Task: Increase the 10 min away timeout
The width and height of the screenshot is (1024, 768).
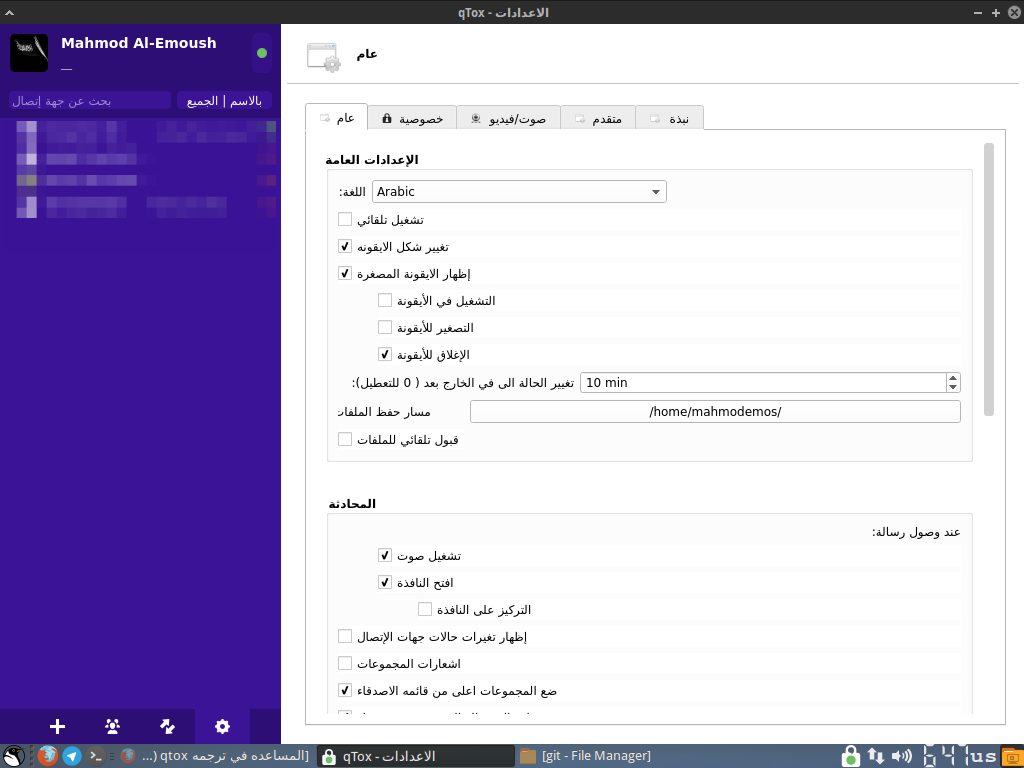Action: tap(953, 378)
